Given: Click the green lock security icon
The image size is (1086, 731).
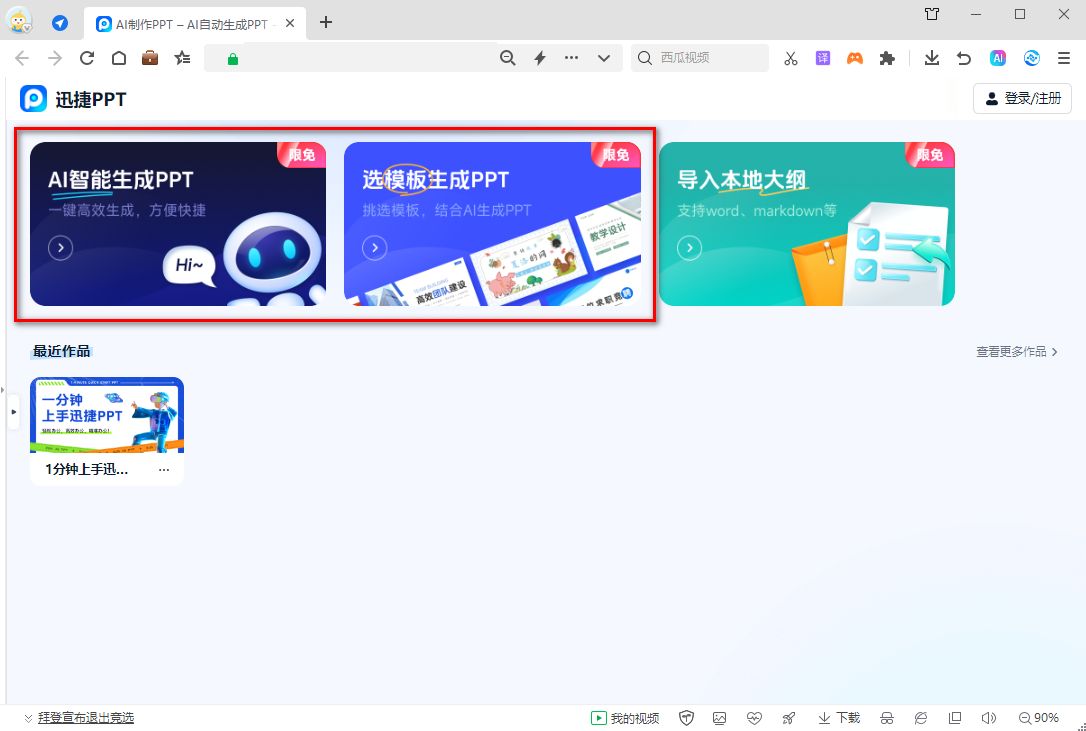Looking at the screenshot, I should point(233,60).
